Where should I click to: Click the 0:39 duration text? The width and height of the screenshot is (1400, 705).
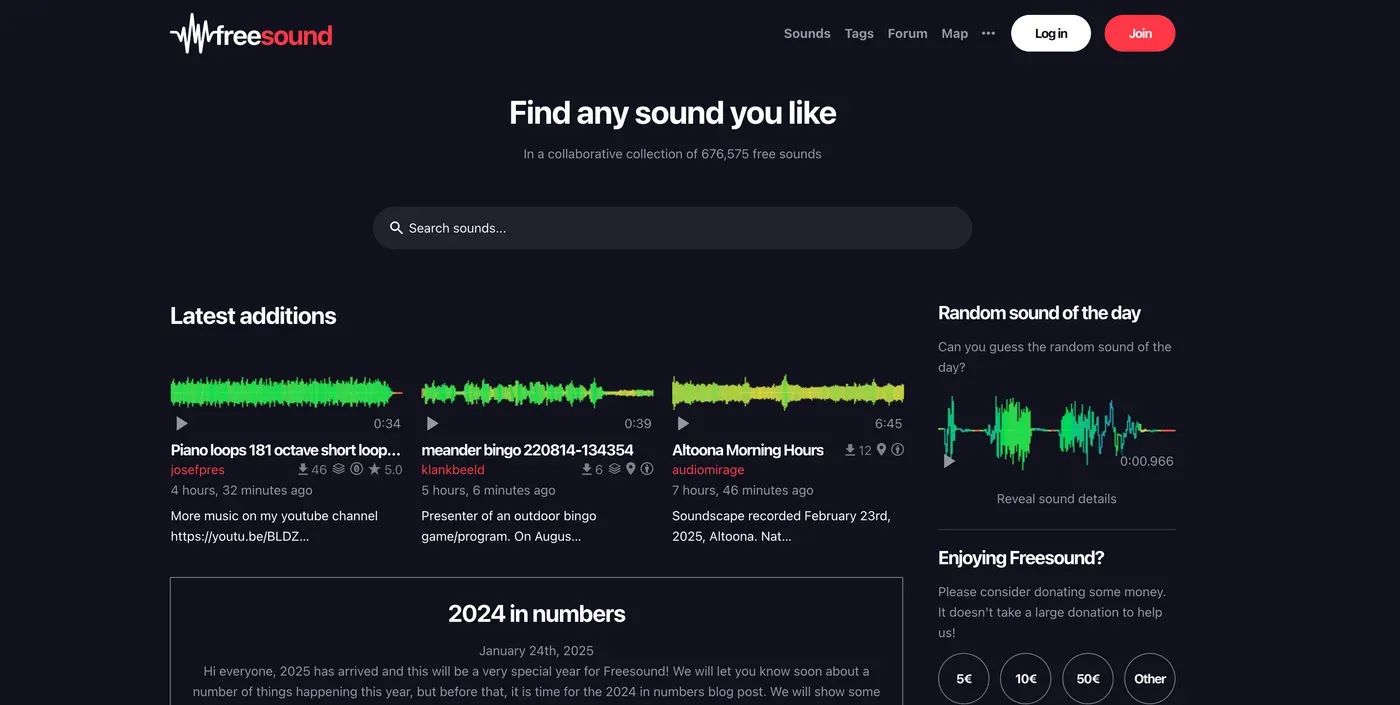pyautogui.click(x=638, y=424)
